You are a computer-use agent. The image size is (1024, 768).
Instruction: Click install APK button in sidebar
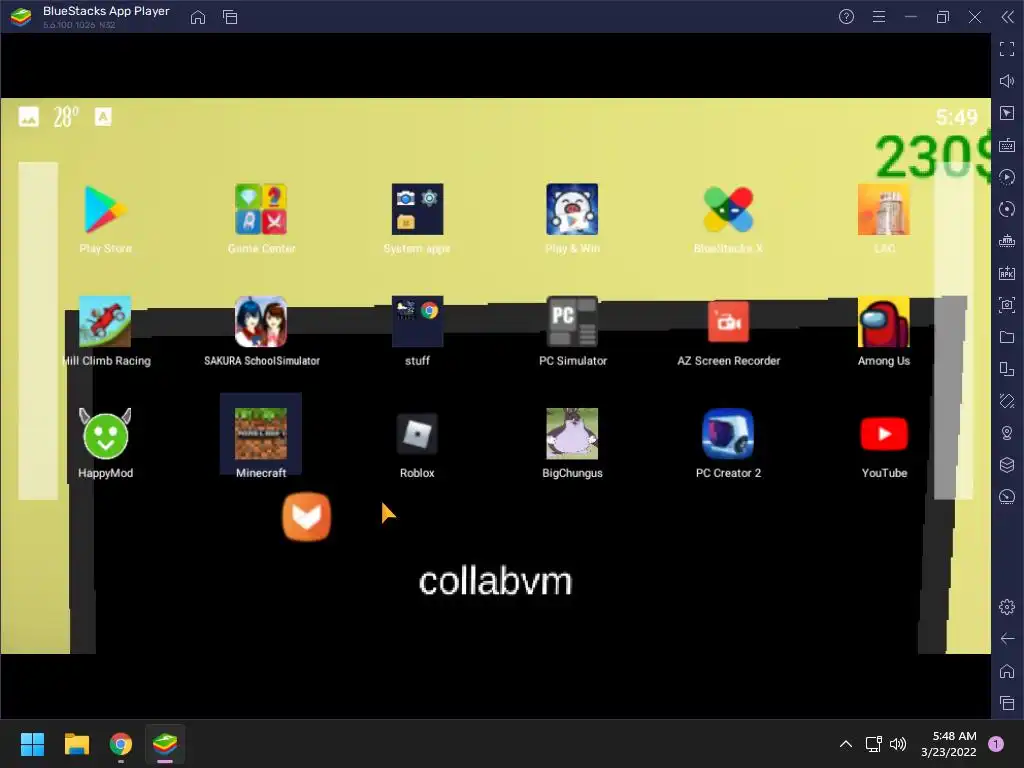[1007, 273]
